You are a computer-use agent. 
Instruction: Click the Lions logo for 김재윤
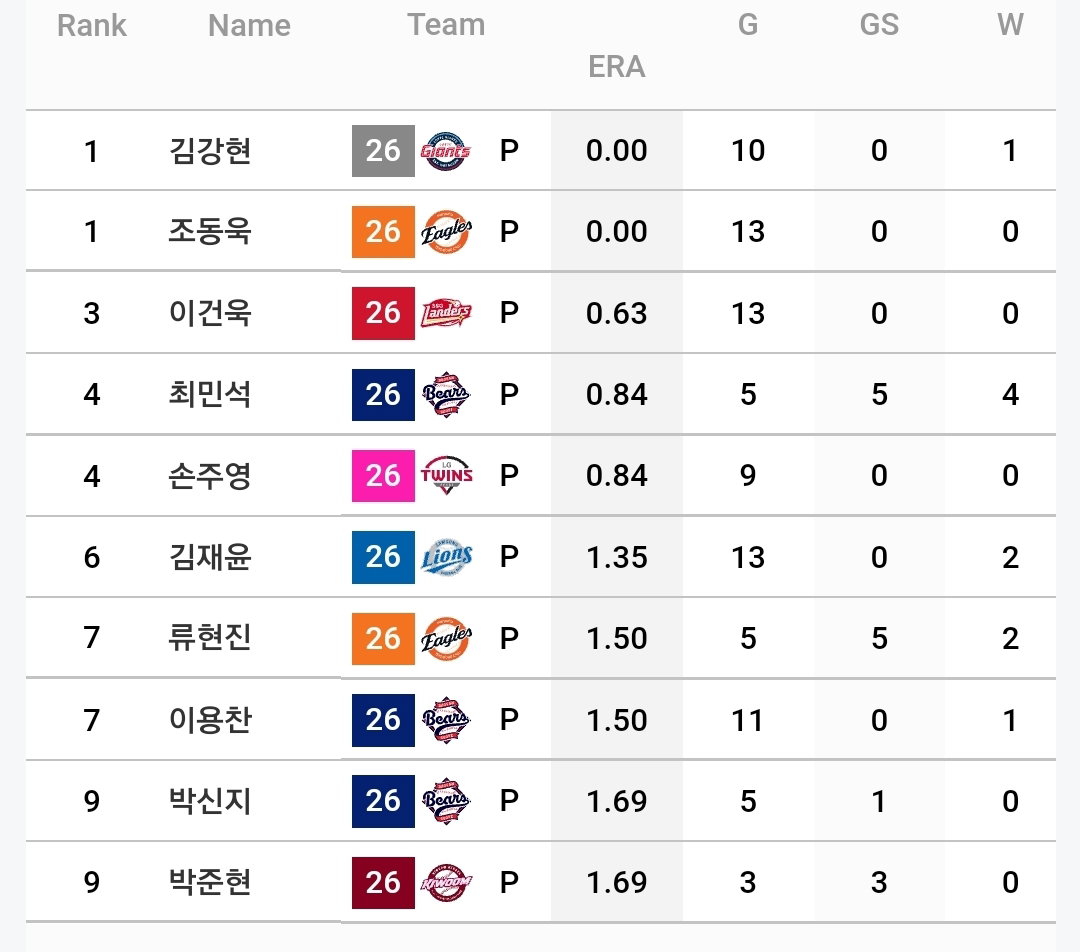[446, 557]
